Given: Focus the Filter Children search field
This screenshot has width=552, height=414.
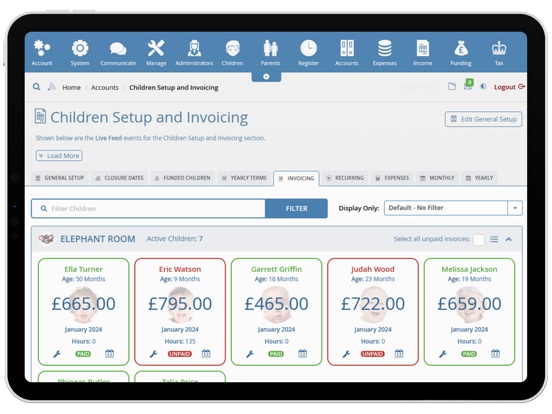Looking at the screenshot, I should coord(148,208).
